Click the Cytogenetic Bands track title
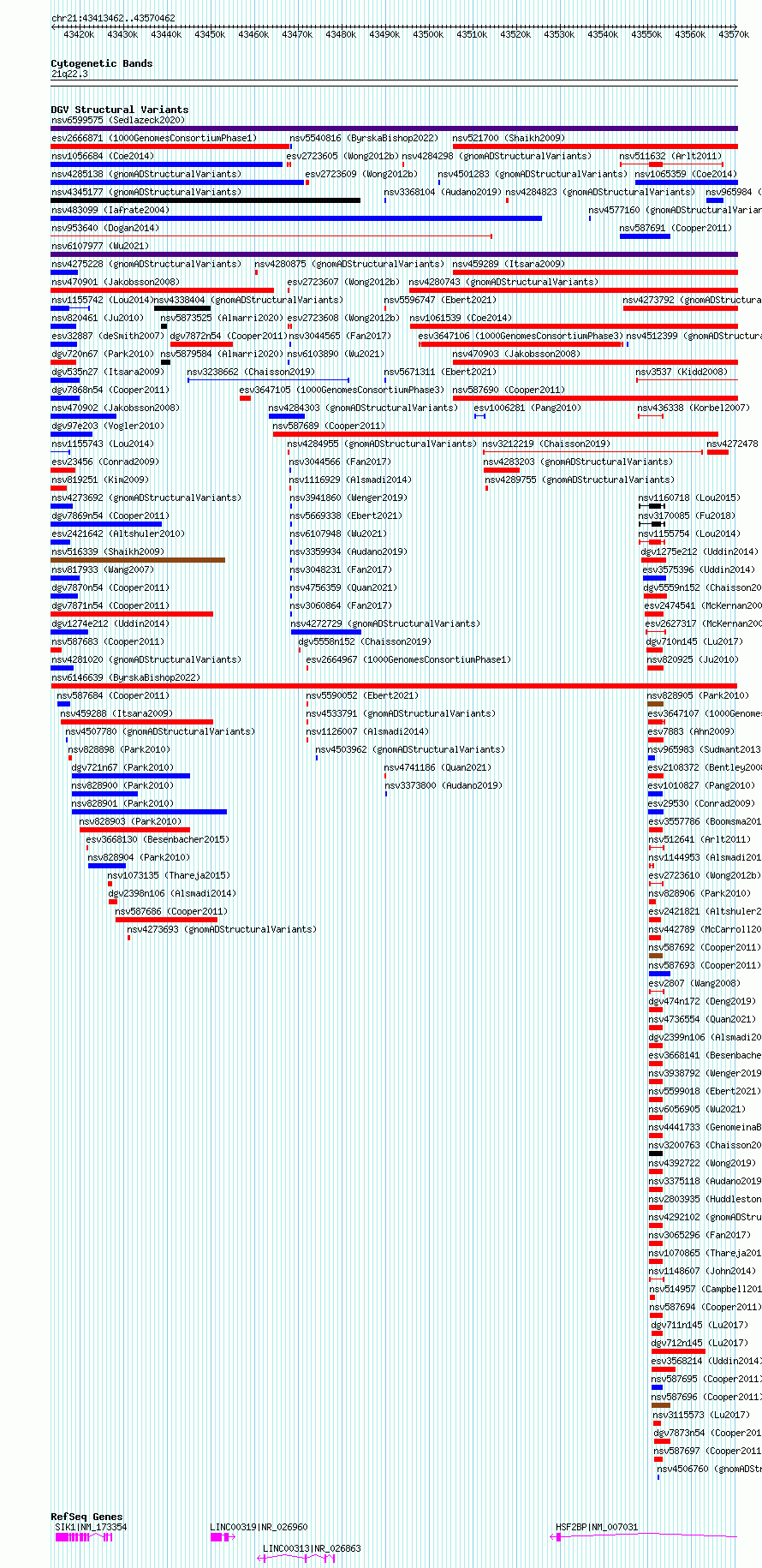This screenshot has width=762, height=1568. 102,64
